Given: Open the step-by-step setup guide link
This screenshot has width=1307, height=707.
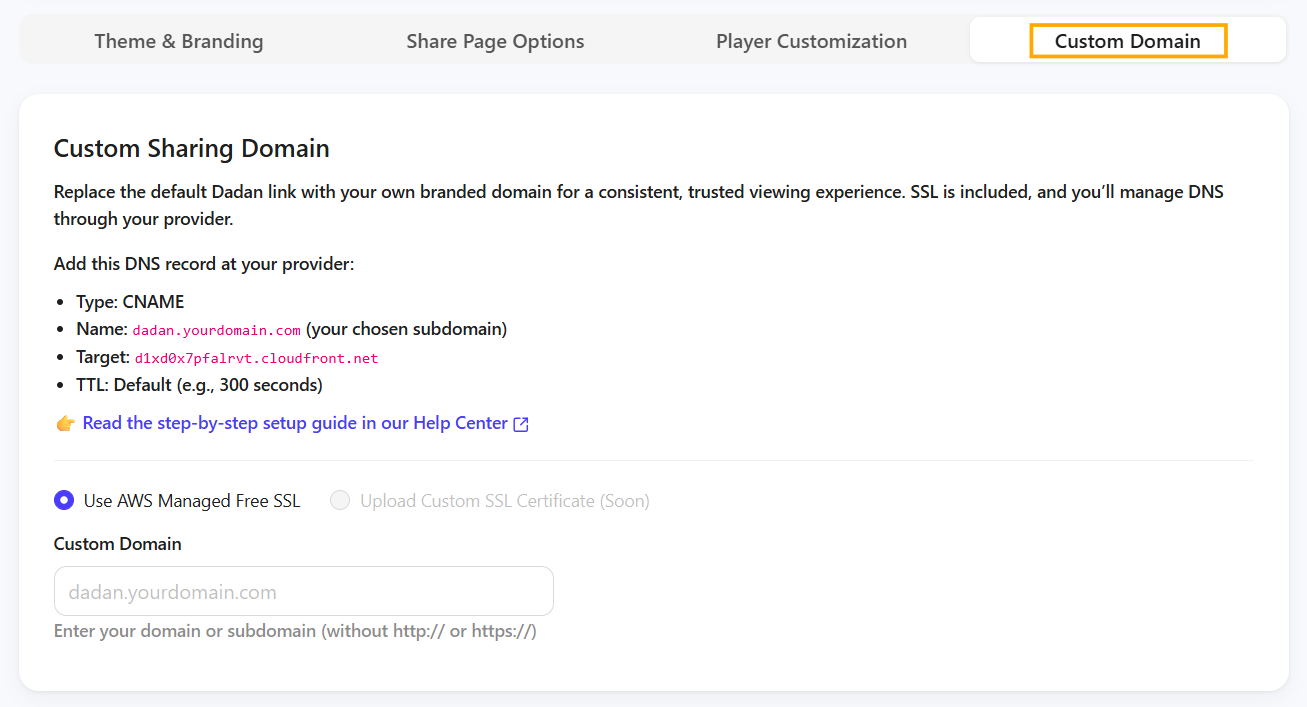Looking at the screenshot, I should click(295, 423).
